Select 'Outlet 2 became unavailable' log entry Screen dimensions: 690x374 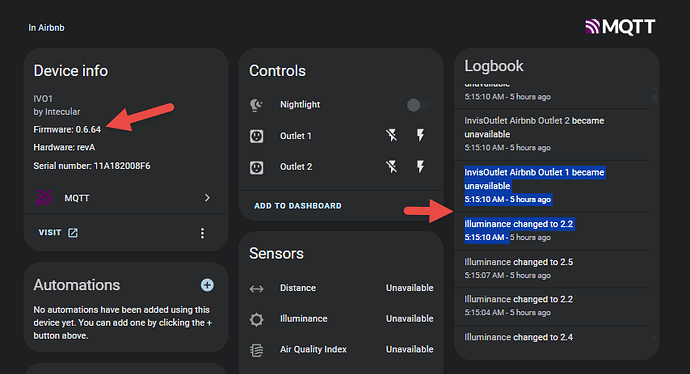click(552, 134)
